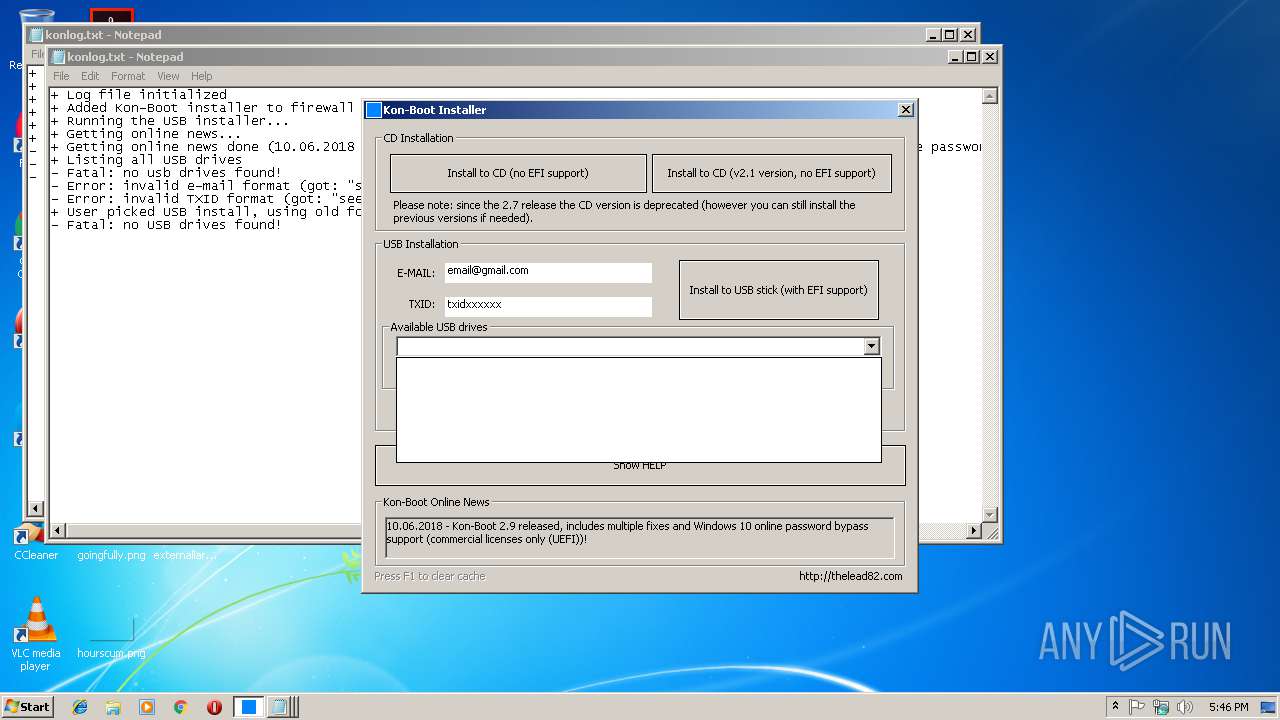This screenshot has height=720, width=1280.
Task: Launch Internet Explorer from taskbar
Action: pyautogui.click(x=80, y=707)
